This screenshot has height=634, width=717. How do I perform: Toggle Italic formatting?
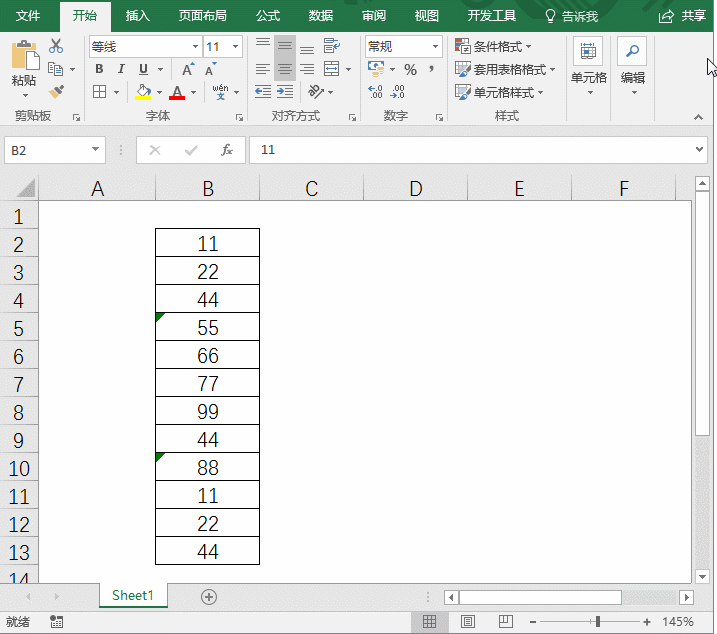[121, 69]
